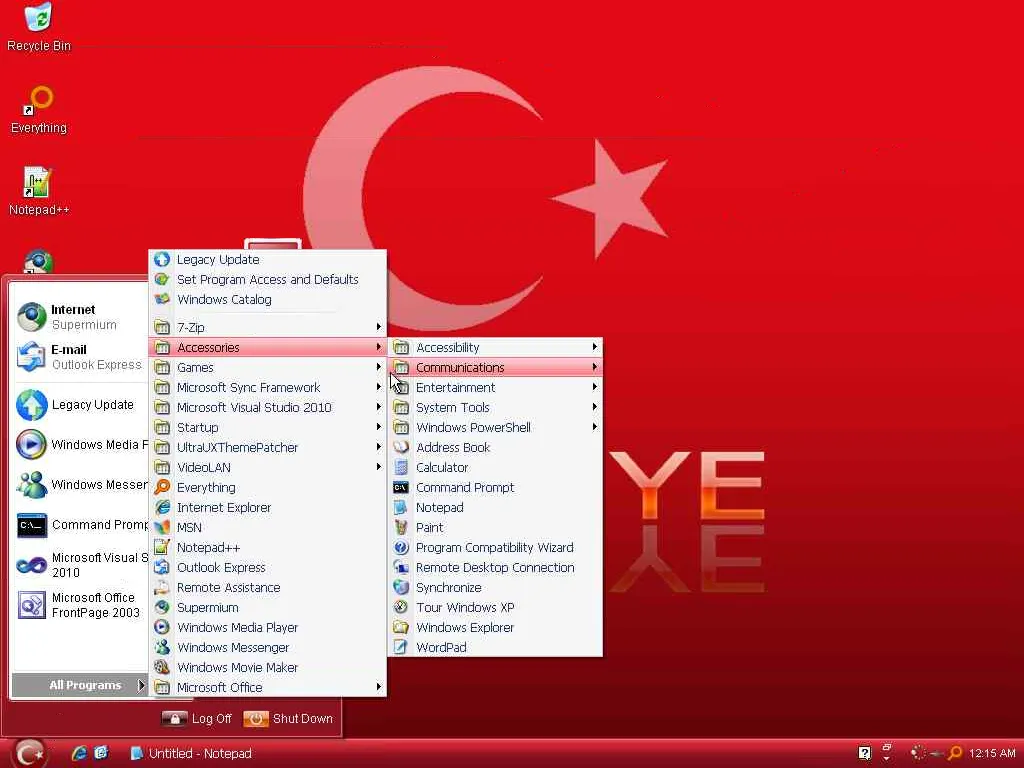Open the System Tools menu entry
Viewport: 1024px width, 768px height.
[x=495, y=408]
